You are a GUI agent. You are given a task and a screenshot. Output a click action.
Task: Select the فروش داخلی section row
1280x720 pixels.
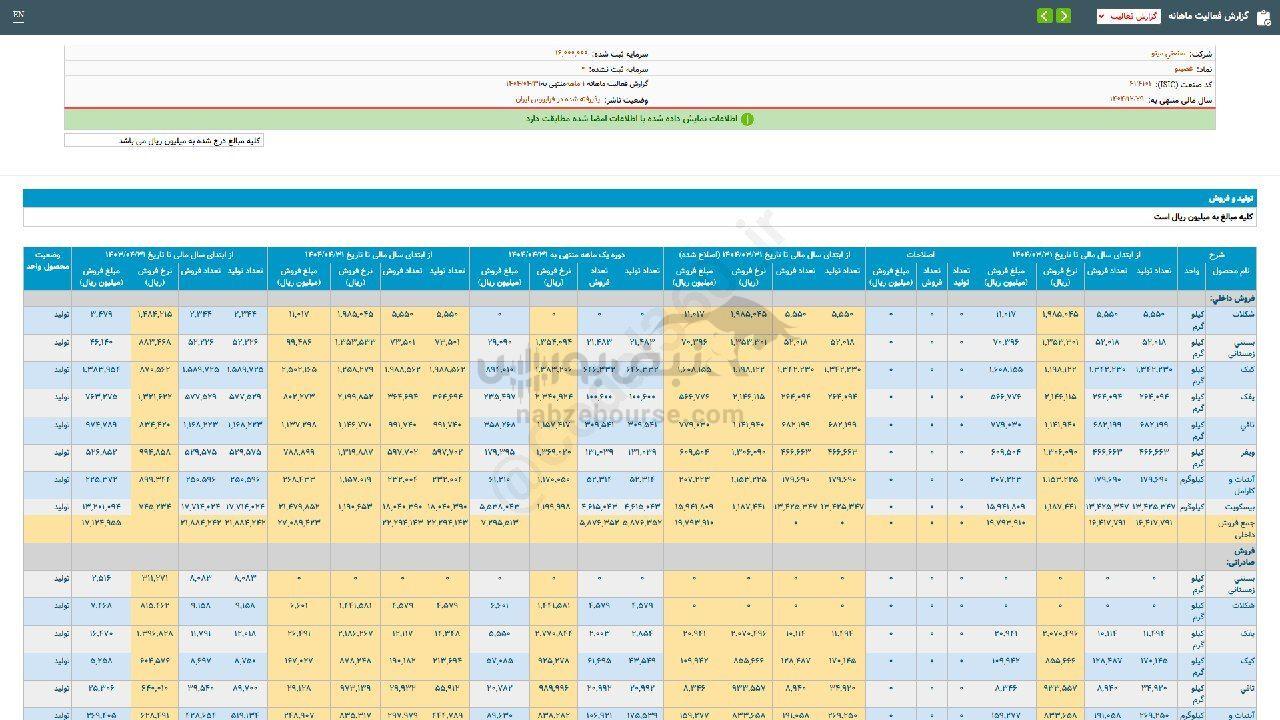640,298
